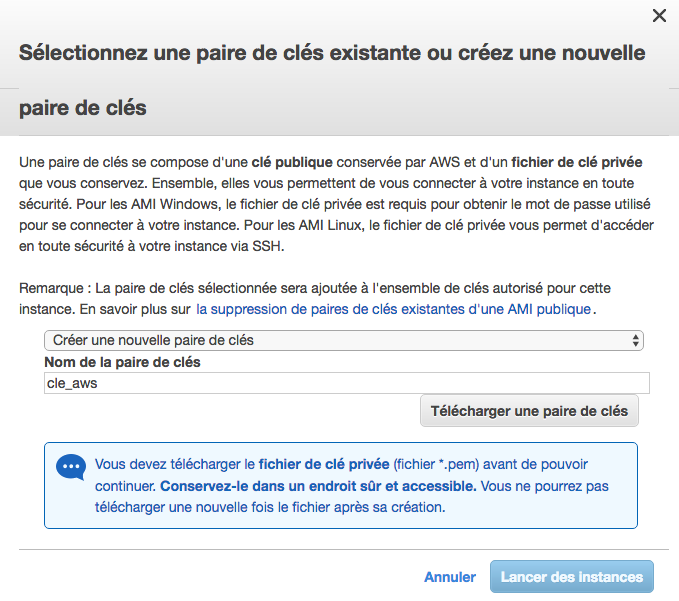Close the key pair dialog

(659, 15)
